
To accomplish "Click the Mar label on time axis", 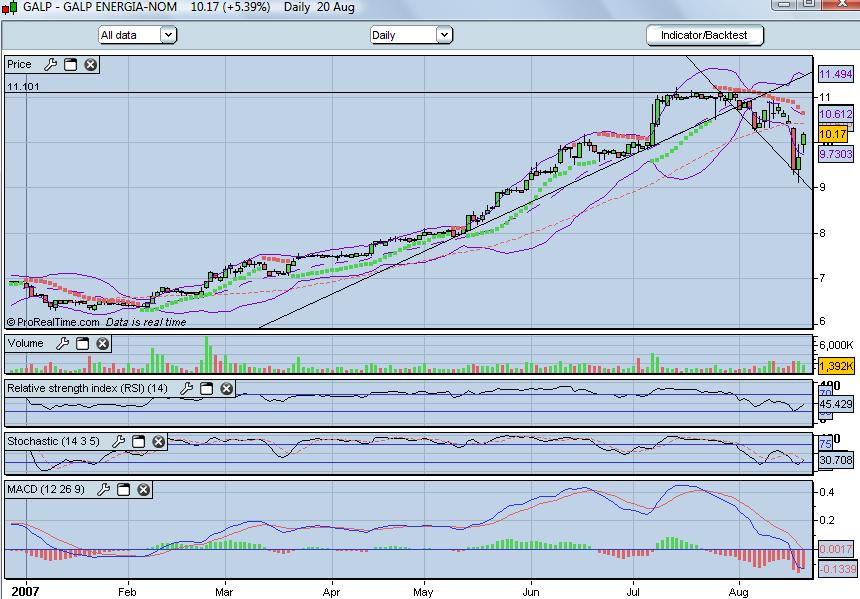I will pos(224,592).
